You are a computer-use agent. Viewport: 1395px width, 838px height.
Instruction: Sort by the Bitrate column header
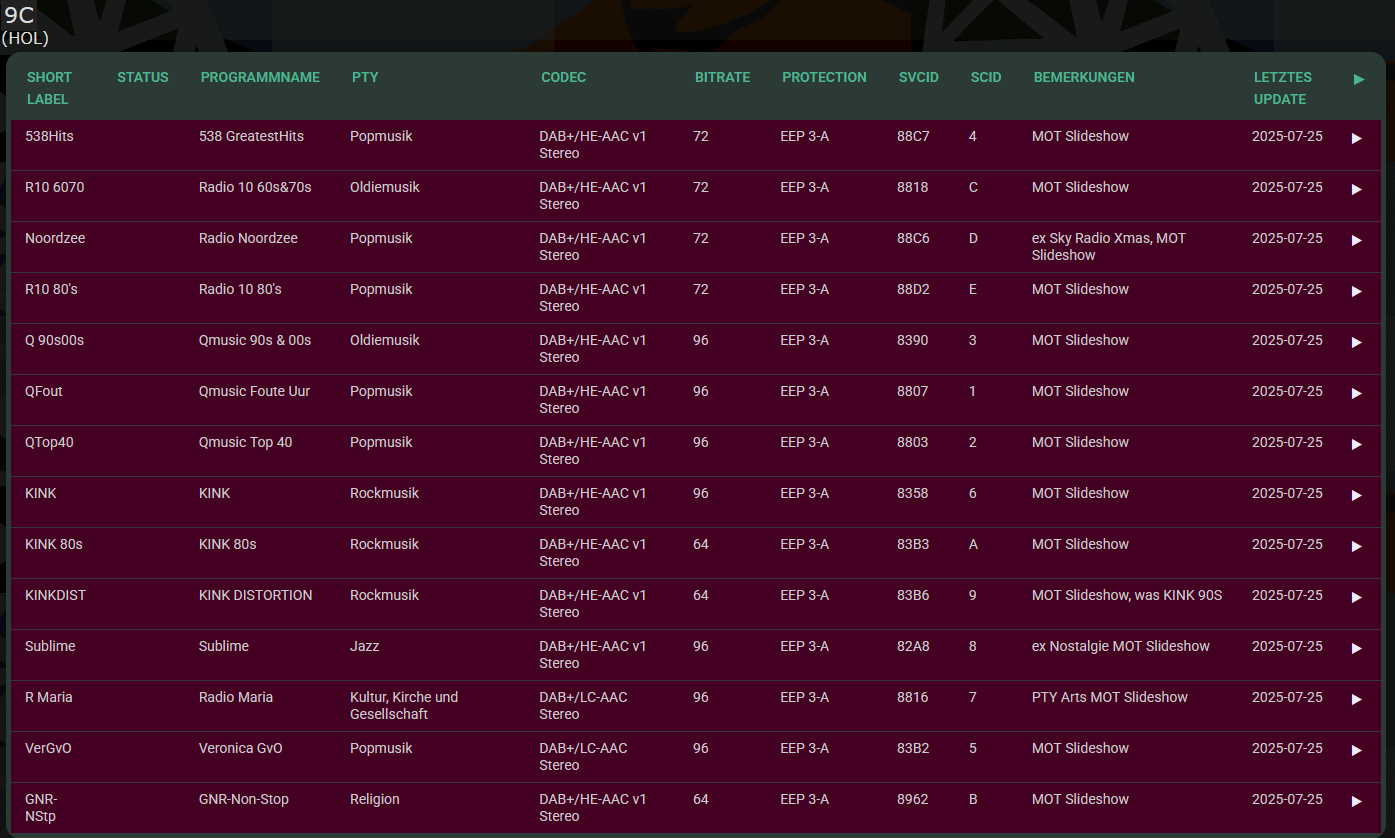coord(722,77)
